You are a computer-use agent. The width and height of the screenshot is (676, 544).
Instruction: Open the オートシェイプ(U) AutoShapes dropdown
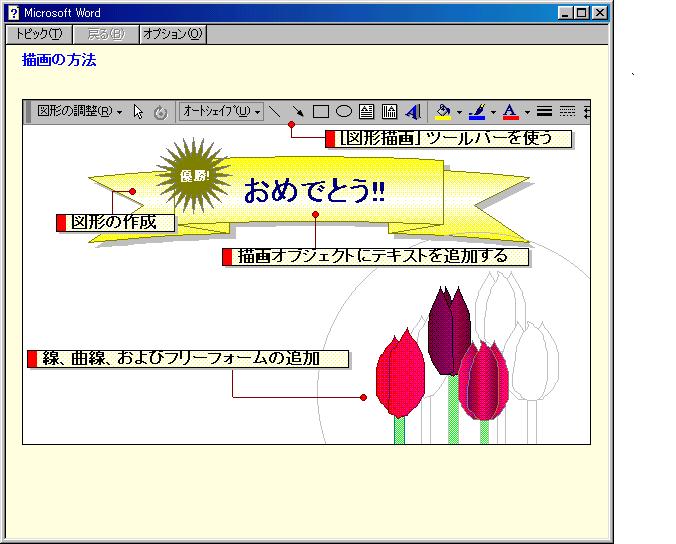point(221,112)
